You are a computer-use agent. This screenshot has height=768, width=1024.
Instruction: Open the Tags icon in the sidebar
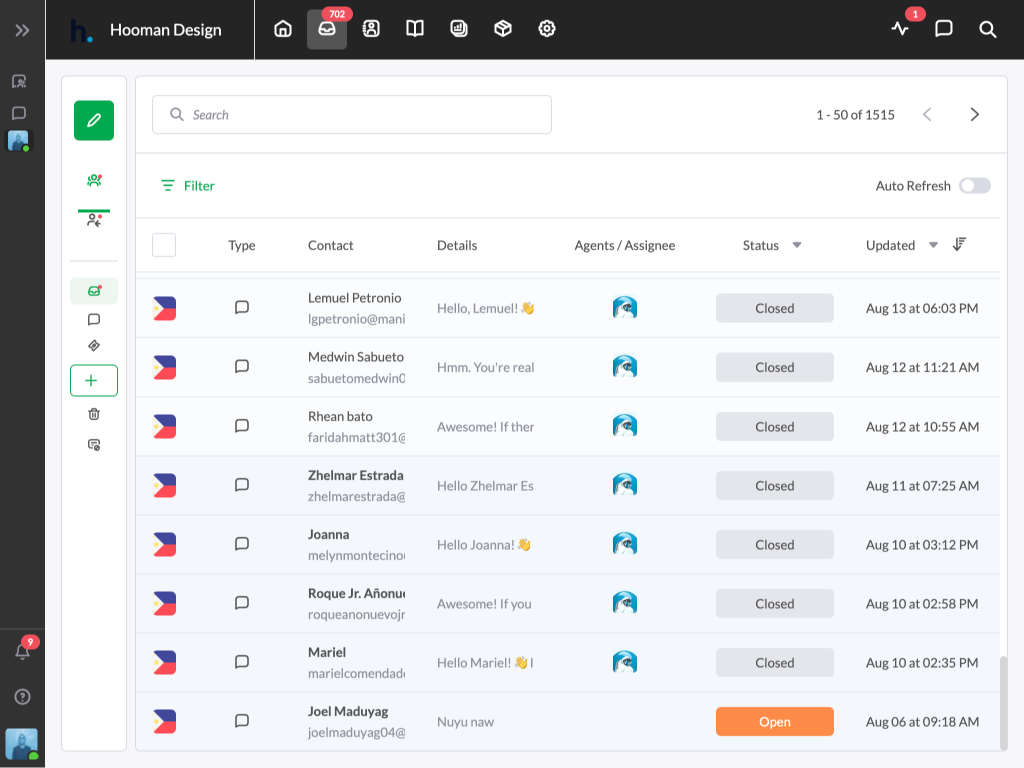pos(93,346)
